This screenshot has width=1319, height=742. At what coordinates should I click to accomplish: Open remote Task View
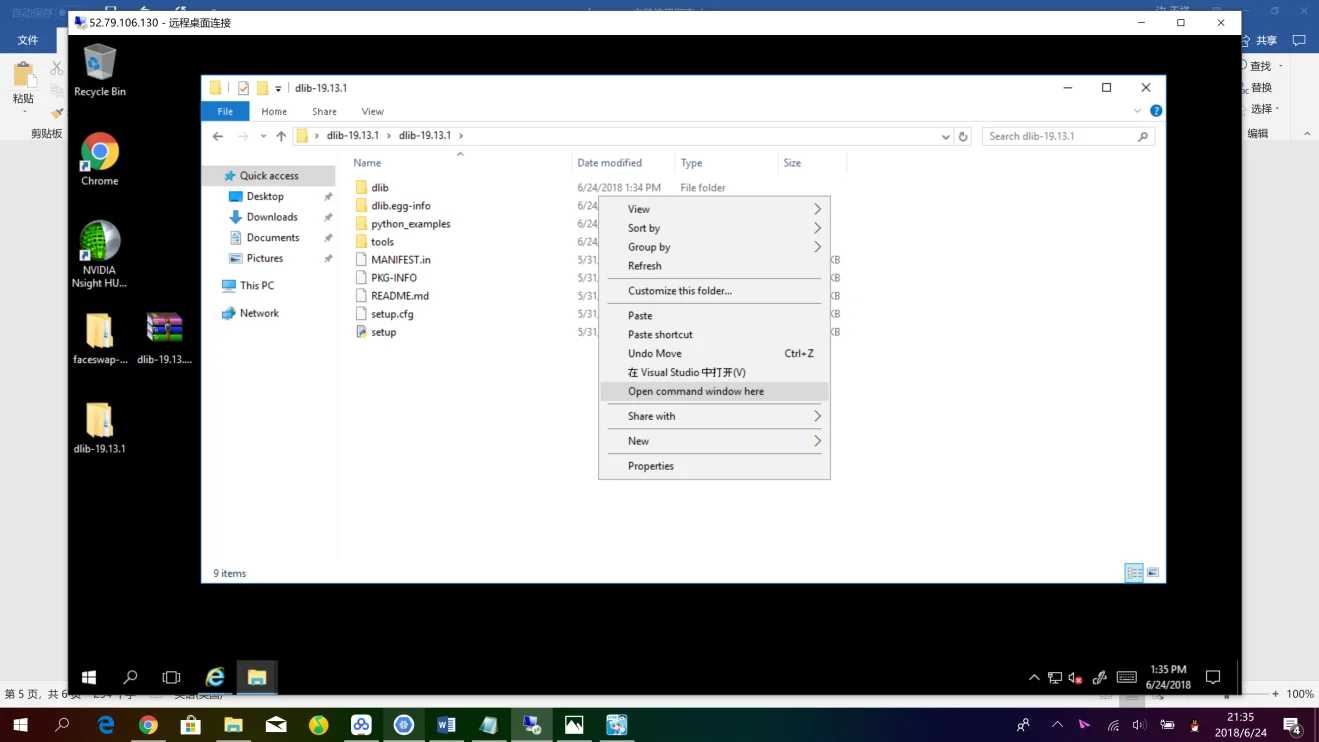tap(171, 677)
